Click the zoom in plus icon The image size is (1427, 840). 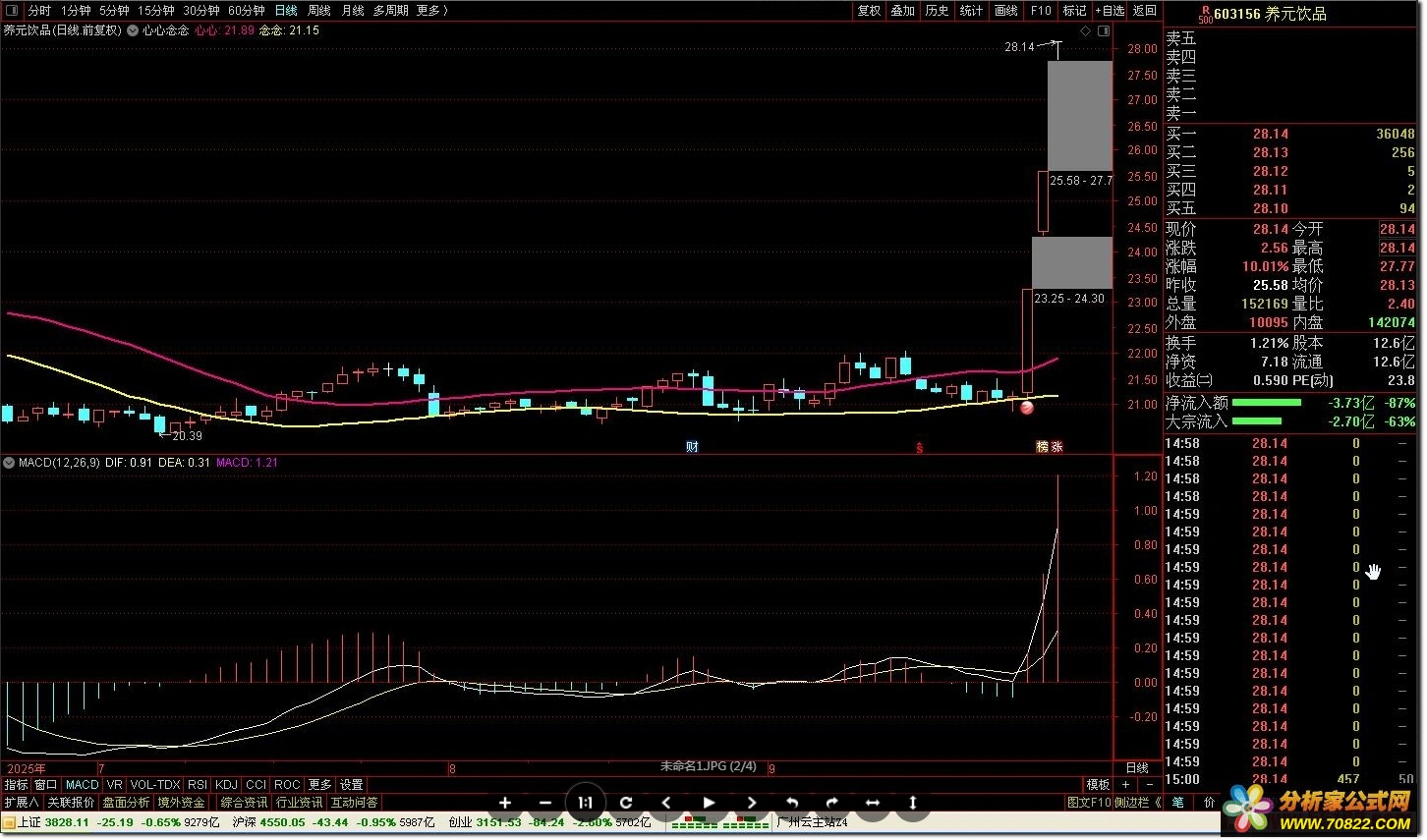[505, 803]
